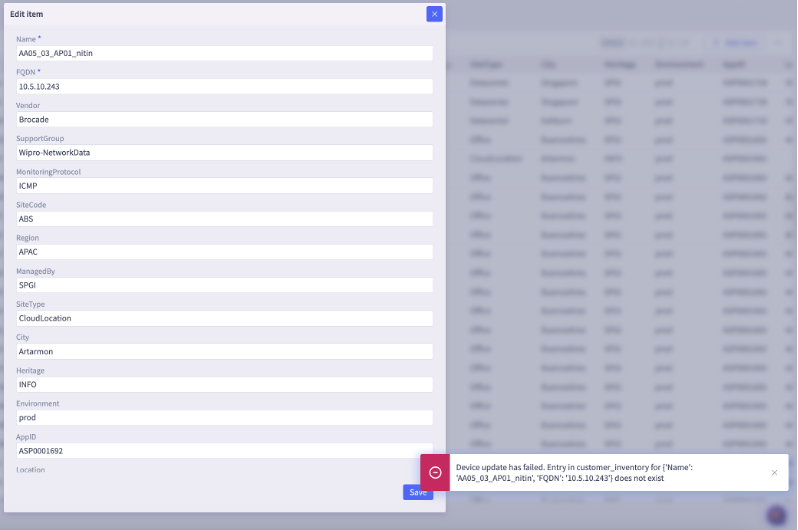Click the Save button
Screen dimensions: 798x530
click(418, 492)
